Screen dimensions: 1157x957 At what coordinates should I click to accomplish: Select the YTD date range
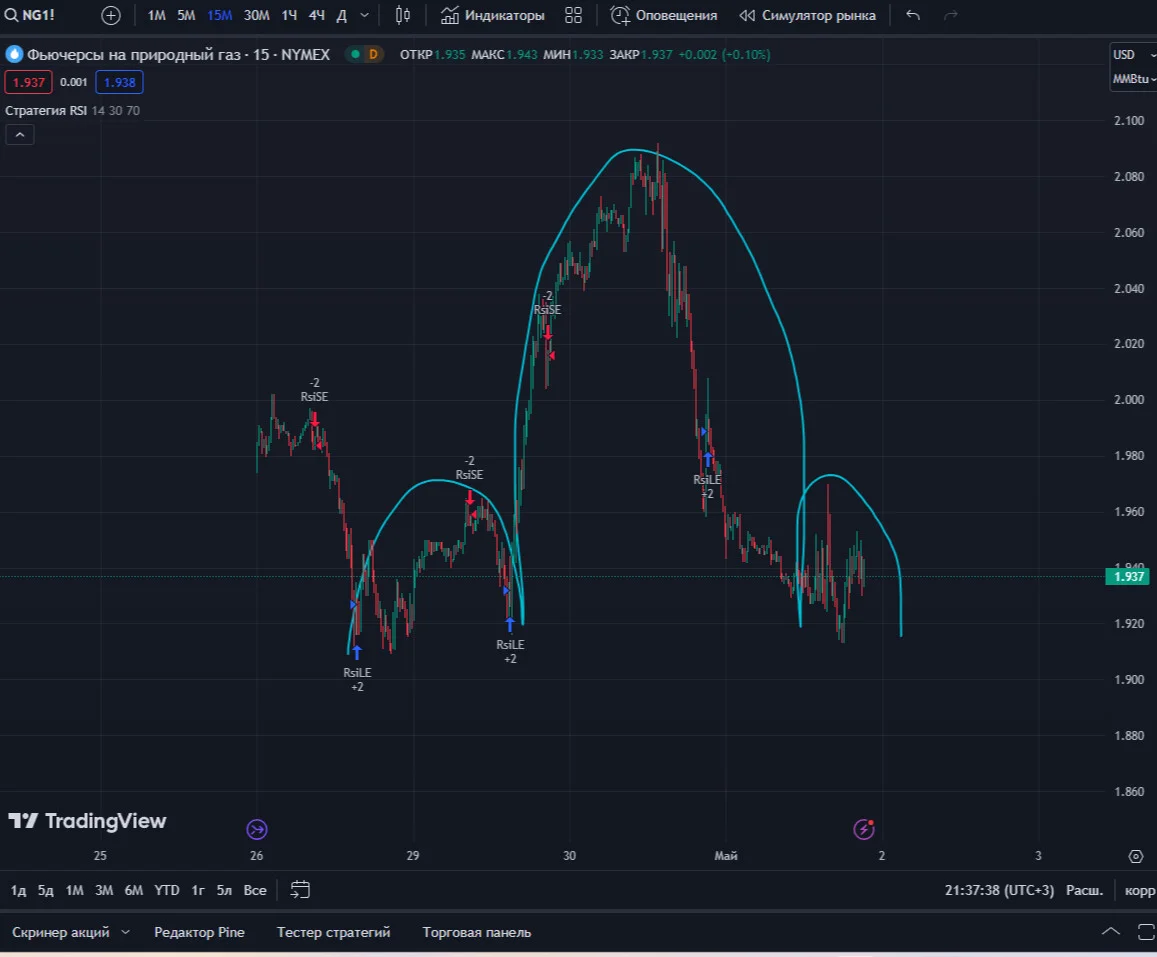pyautogui.click(x=167, y=891)
